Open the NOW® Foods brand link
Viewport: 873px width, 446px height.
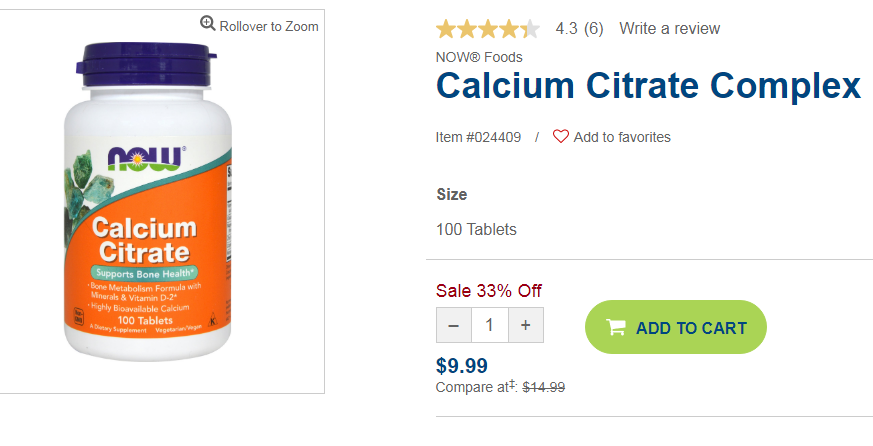[479, 57]
